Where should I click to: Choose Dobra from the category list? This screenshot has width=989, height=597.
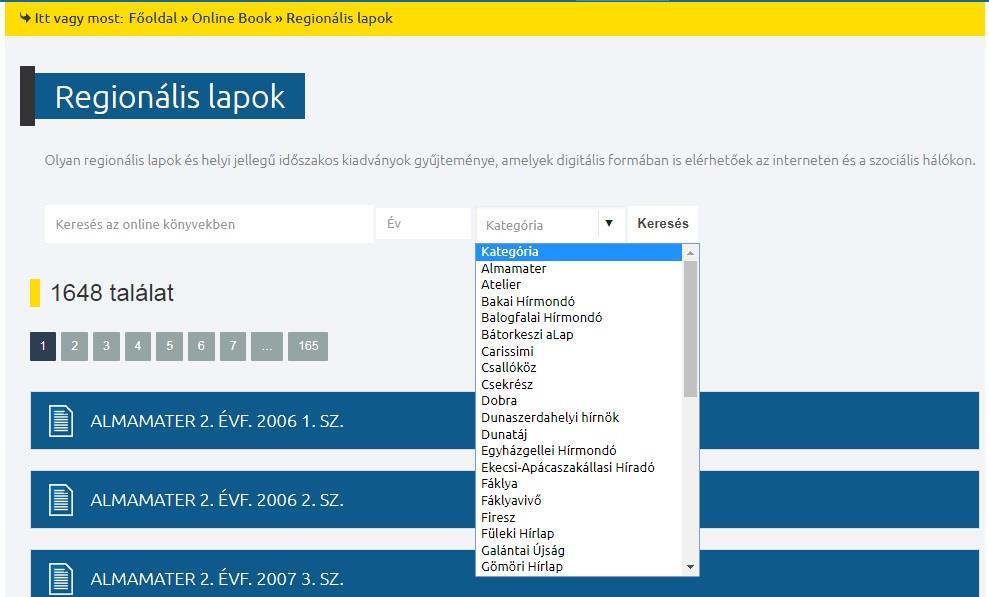click(x=579, y=401)
